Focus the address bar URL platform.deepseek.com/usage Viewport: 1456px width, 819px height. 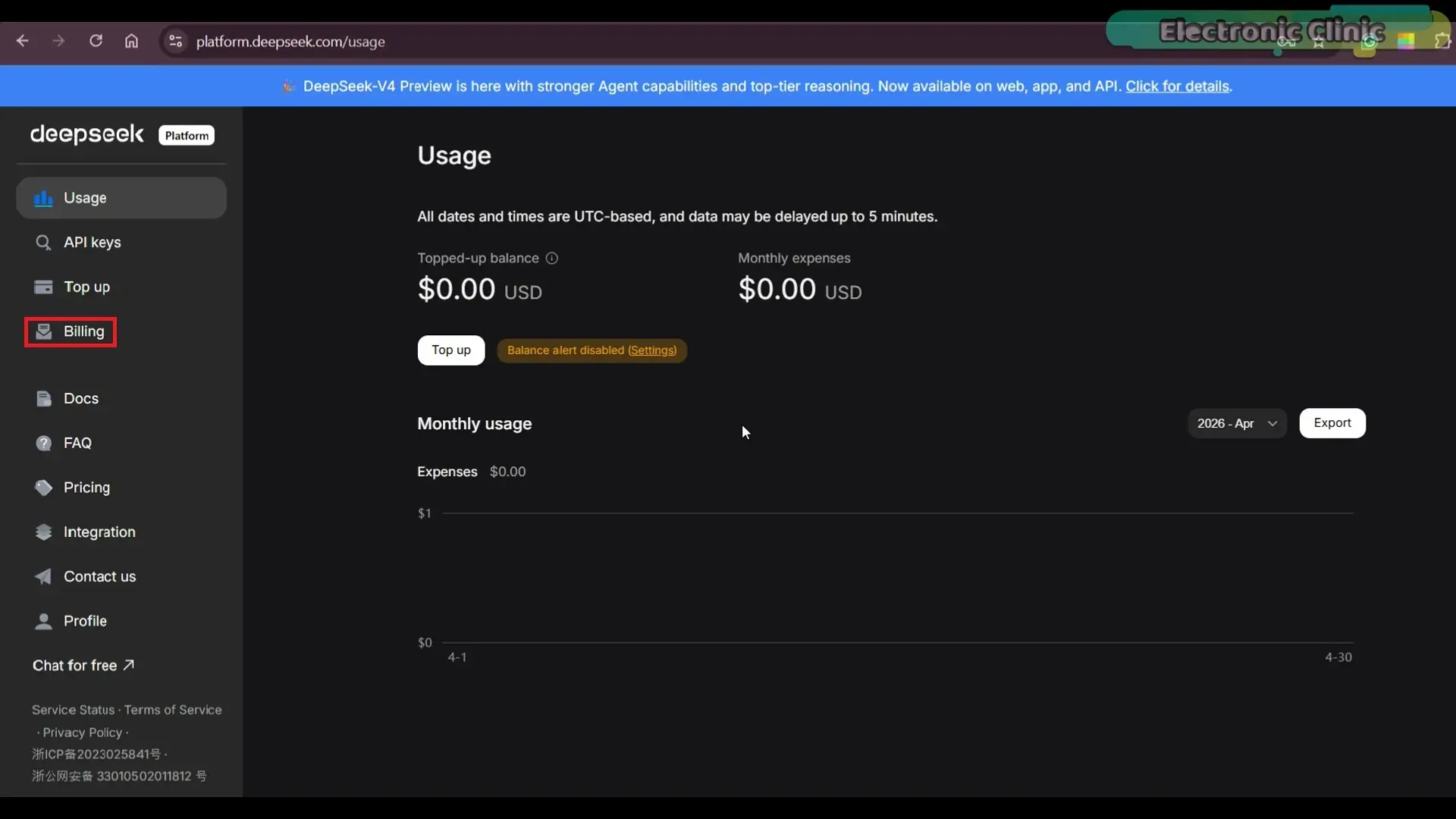point(290,42)
